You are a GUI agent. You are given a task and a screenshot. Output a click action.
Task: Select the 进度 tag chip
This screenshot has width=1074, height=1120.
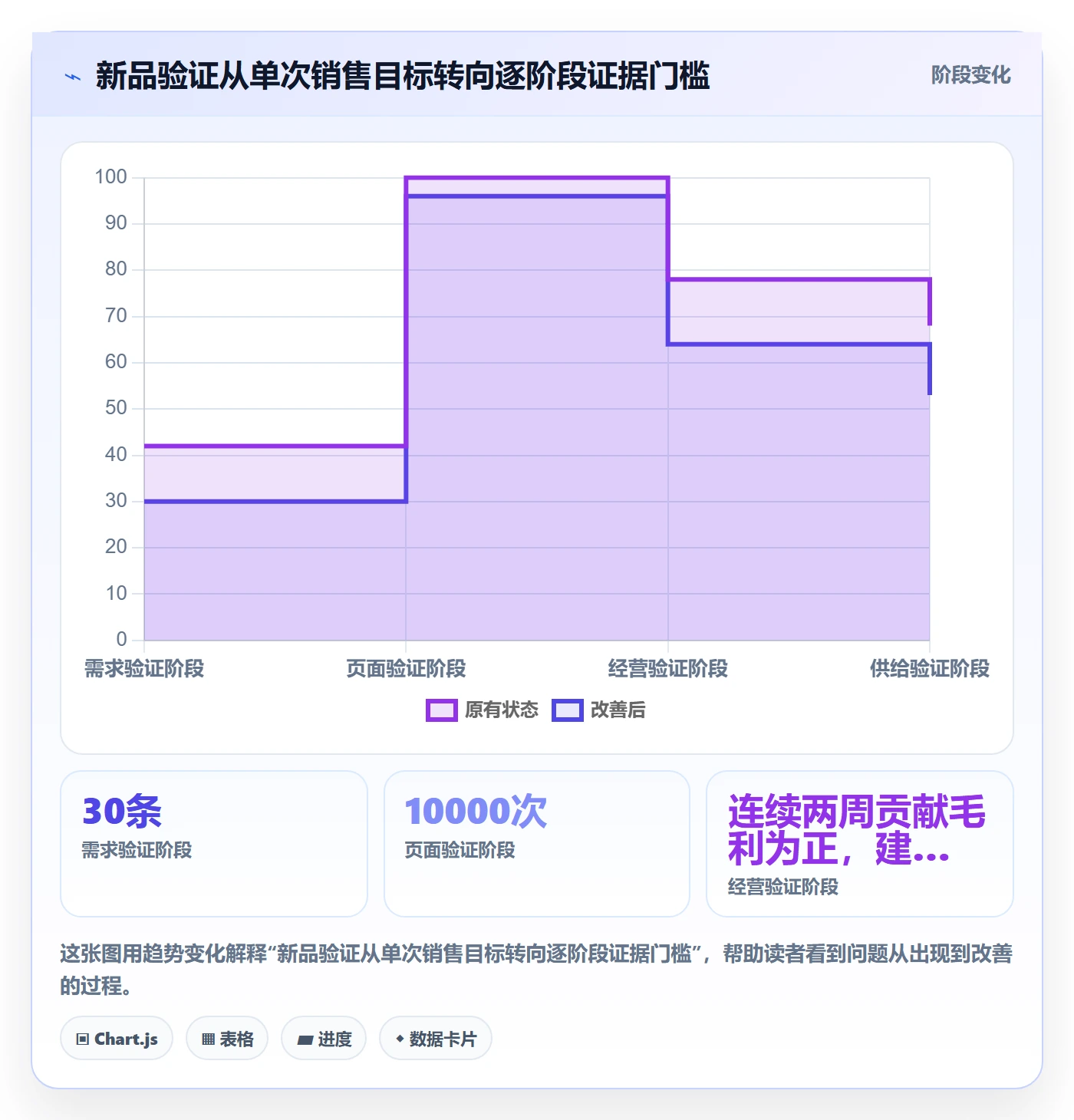click(x=324, y=1039)
